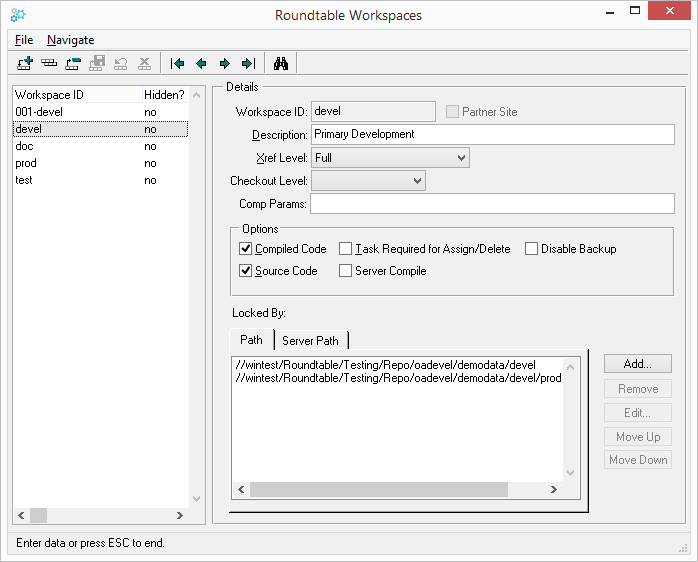This screenshot has width=698, height=562.
Task: Click the Add record toolbar icon
Action: [x=25, y=64]
